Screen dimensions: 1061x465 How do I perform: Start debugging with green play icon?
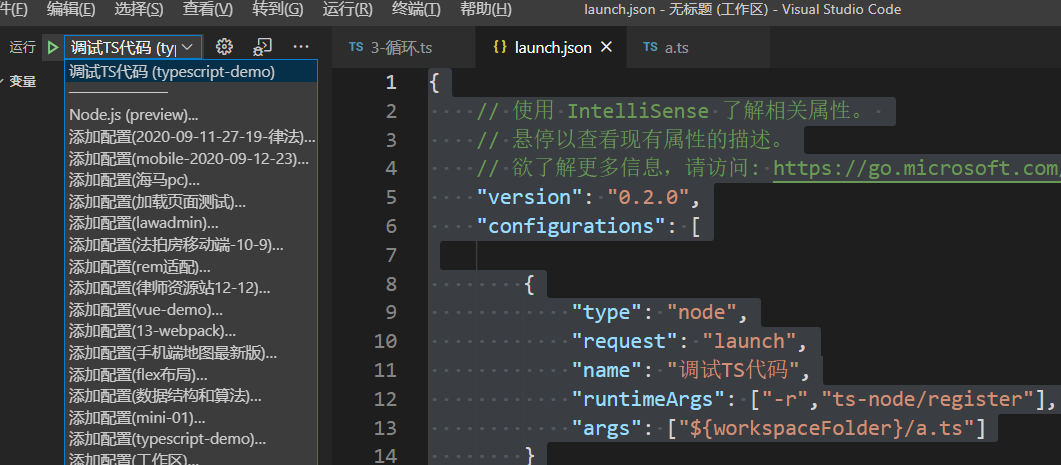(53, 47)
